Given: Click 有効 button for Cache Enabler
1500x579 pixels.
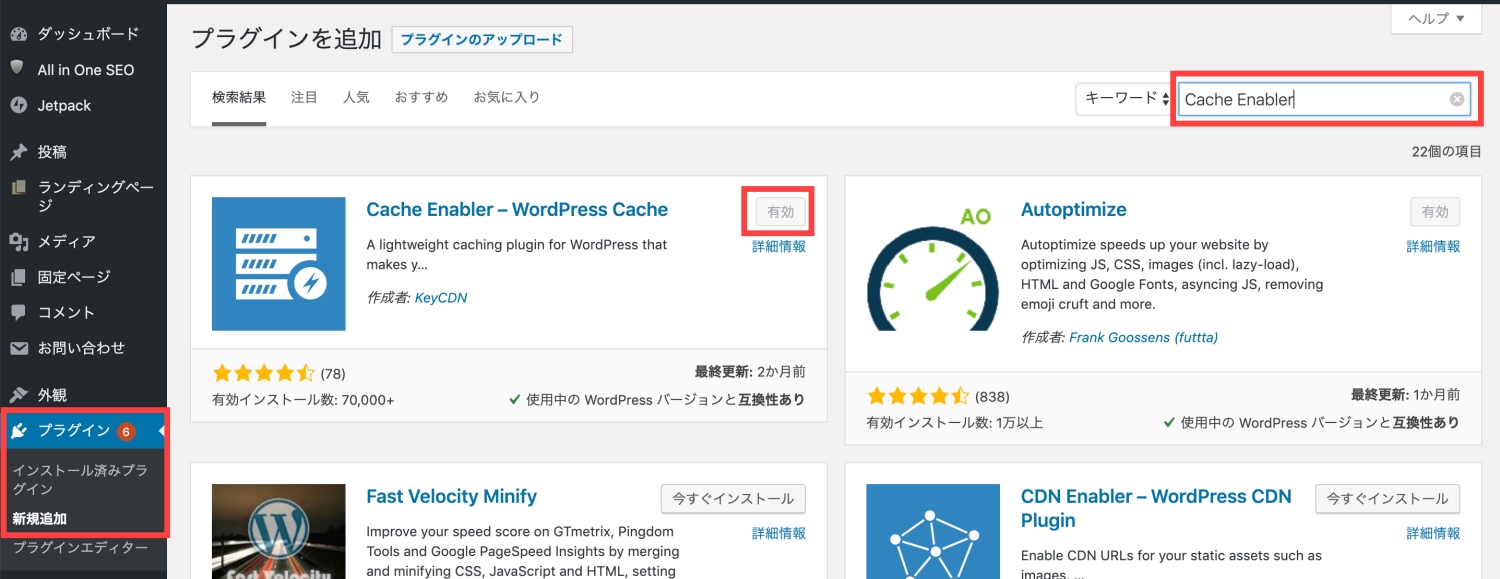Looking at the screenshot, I should coord(781,211).
